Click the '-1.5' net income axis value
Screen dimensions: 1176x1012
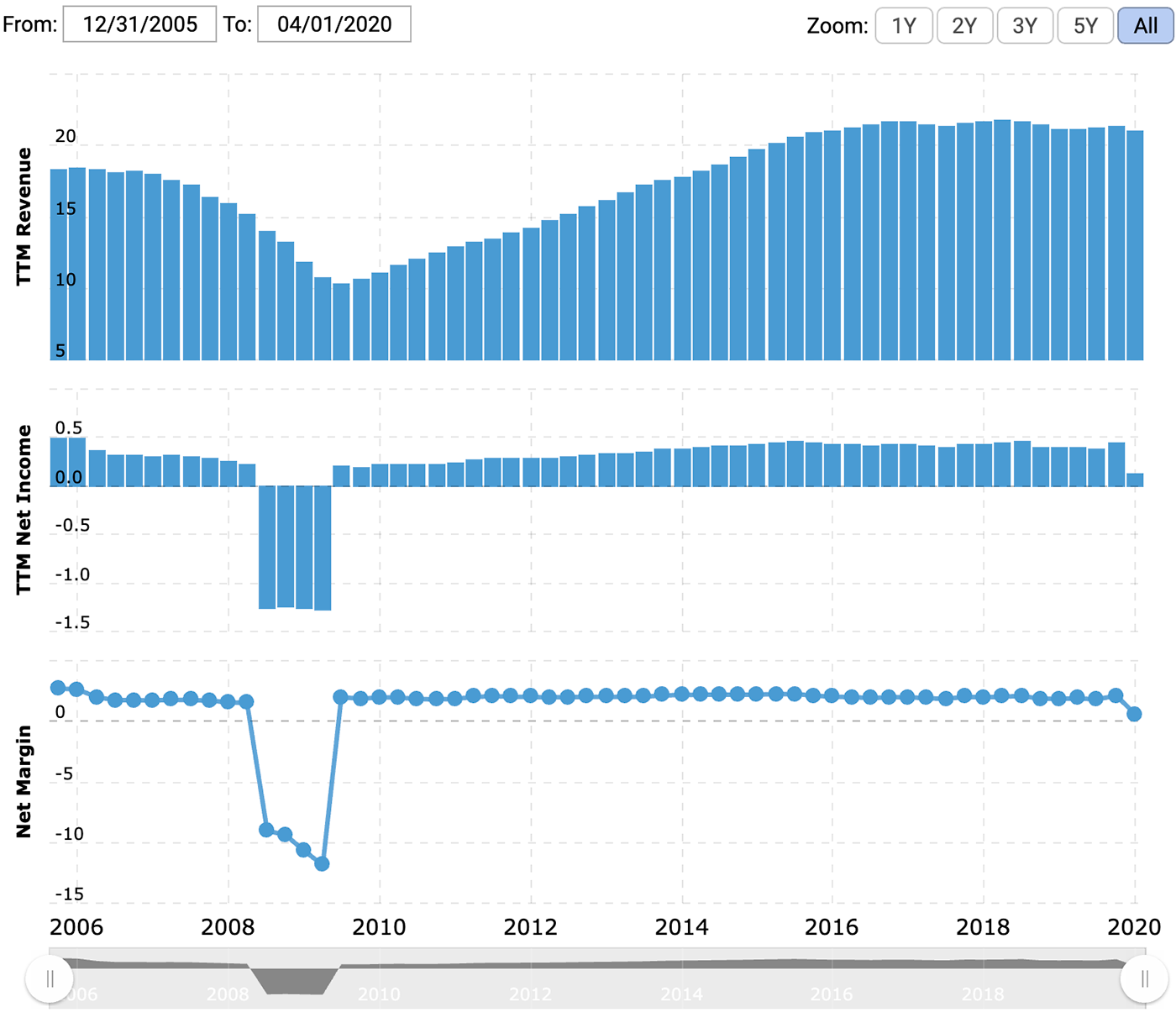tap(72, 623)
